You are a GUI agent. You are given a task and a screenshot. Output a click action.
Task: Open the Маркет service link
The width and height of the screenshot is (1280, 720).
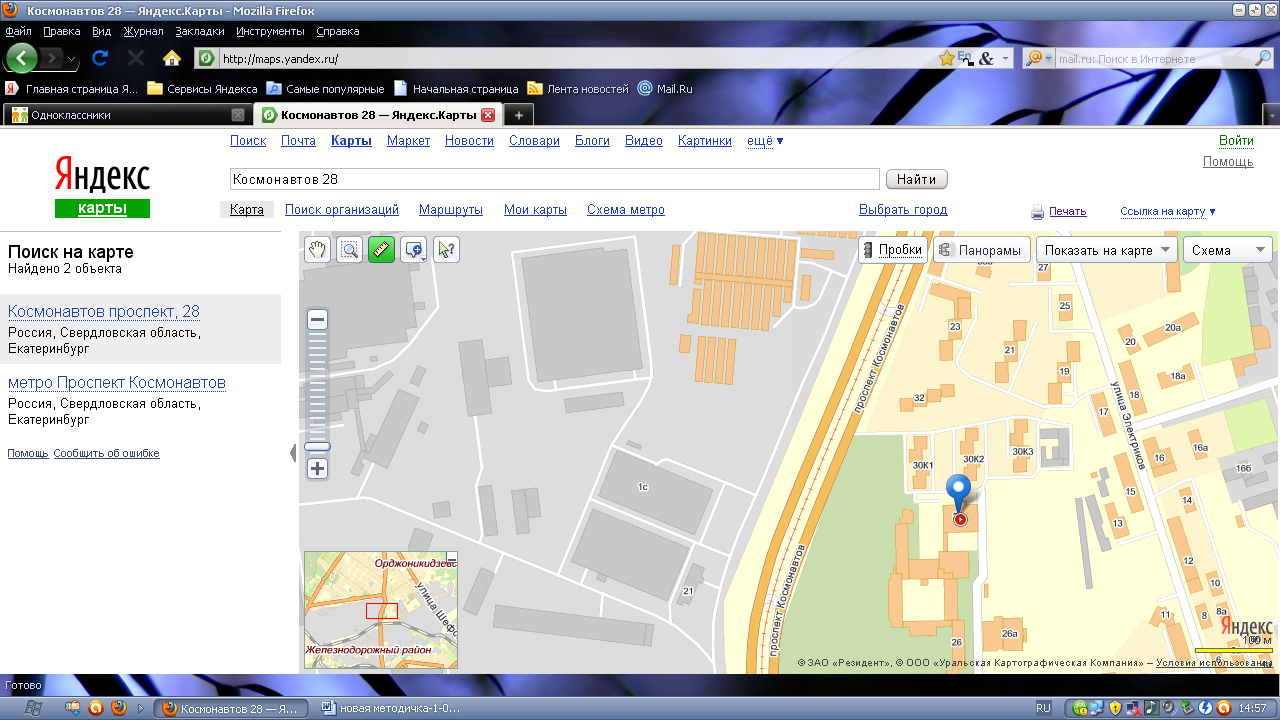(x=408, y=141)
